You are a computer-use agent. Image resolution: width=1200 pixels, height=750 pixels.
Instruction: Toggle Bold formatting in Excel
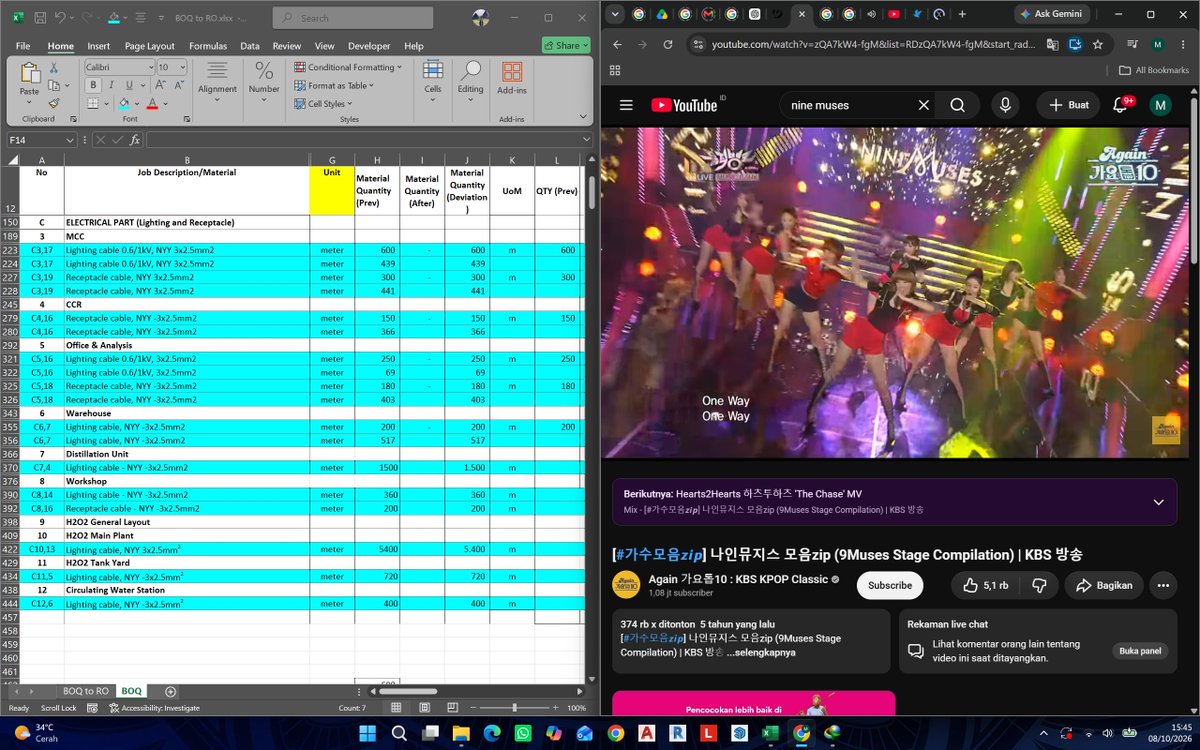(91, 85)
